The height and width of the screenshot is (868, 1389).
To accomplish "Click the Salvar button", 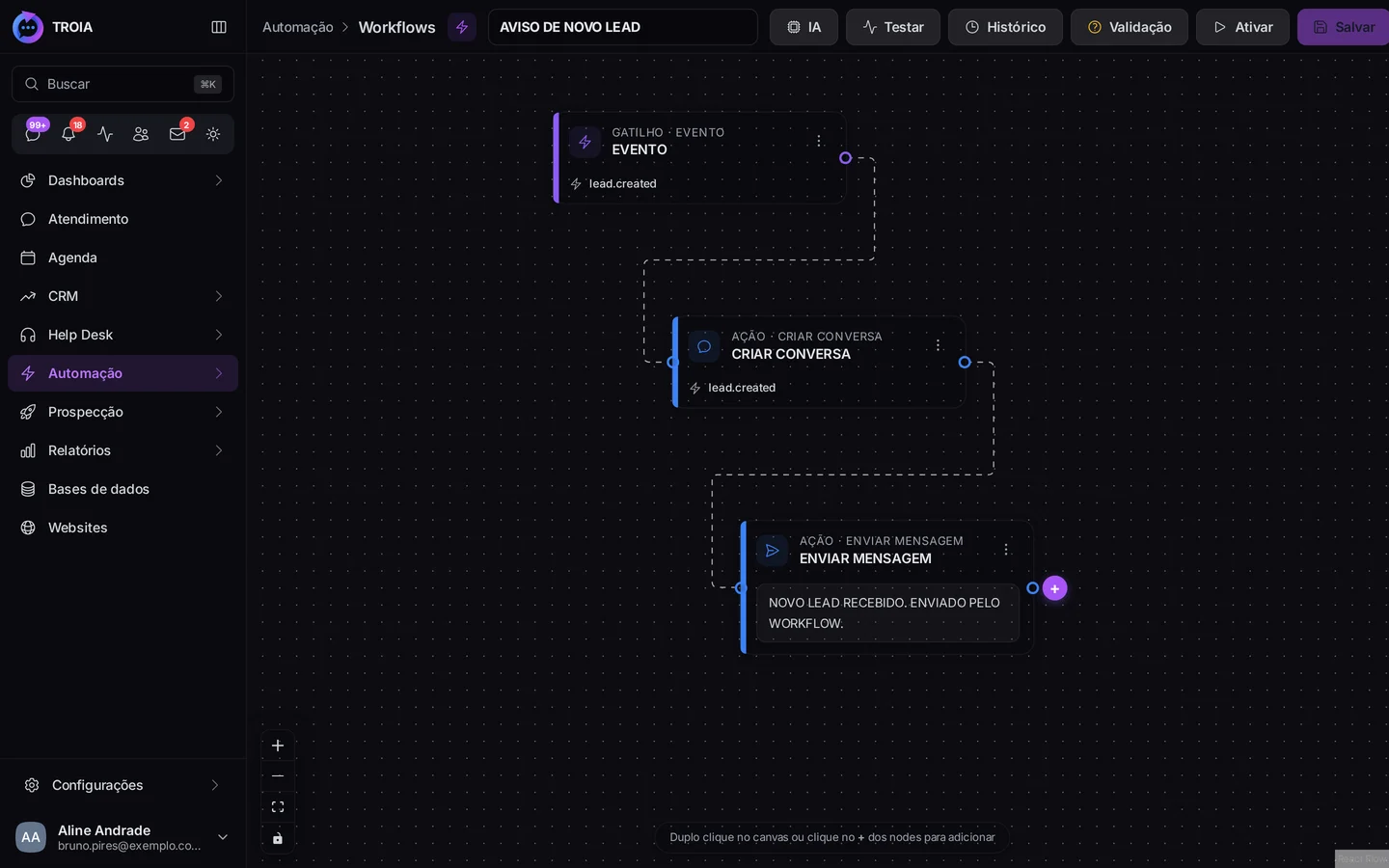I will (x=1344, y=27).
